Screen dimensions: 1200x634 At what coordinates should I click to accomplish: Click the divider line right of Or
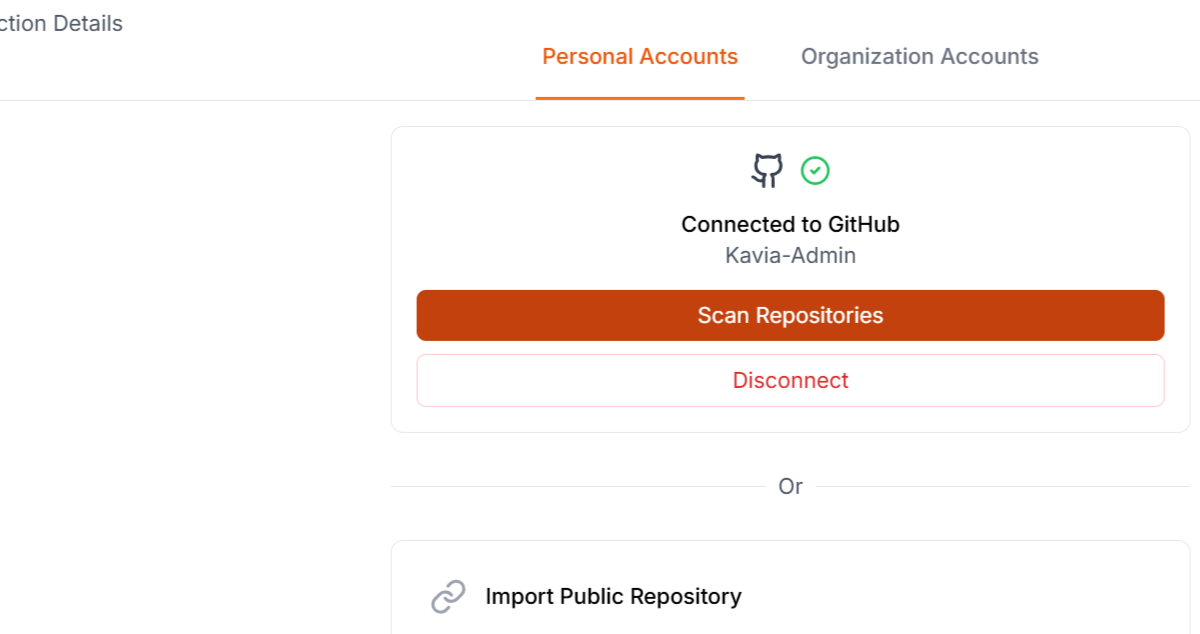pos(1003,487)
